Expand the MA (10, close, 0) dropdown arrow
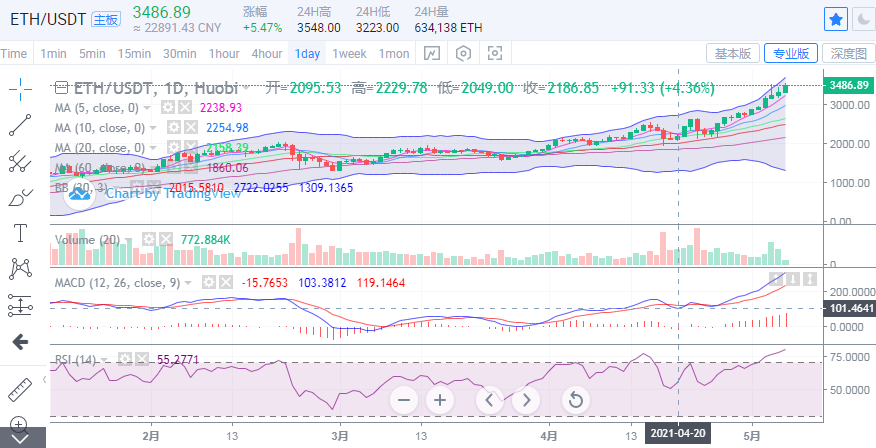The width and height of the screenshot is (876, 448). 154,127
